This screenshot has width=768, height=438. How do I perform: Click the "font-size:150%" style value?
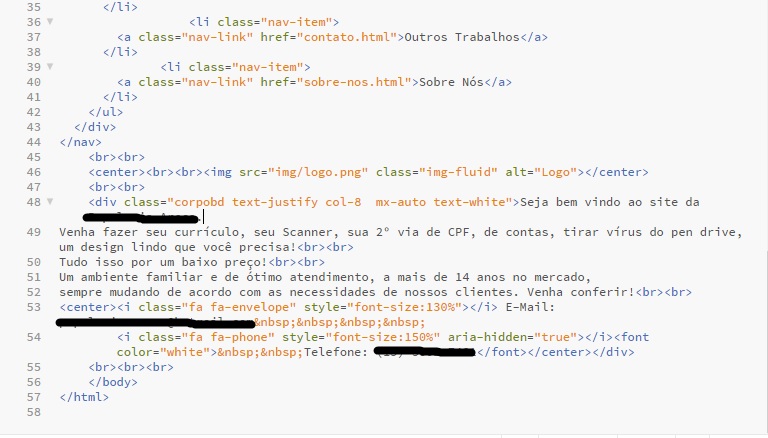(383, 337)
